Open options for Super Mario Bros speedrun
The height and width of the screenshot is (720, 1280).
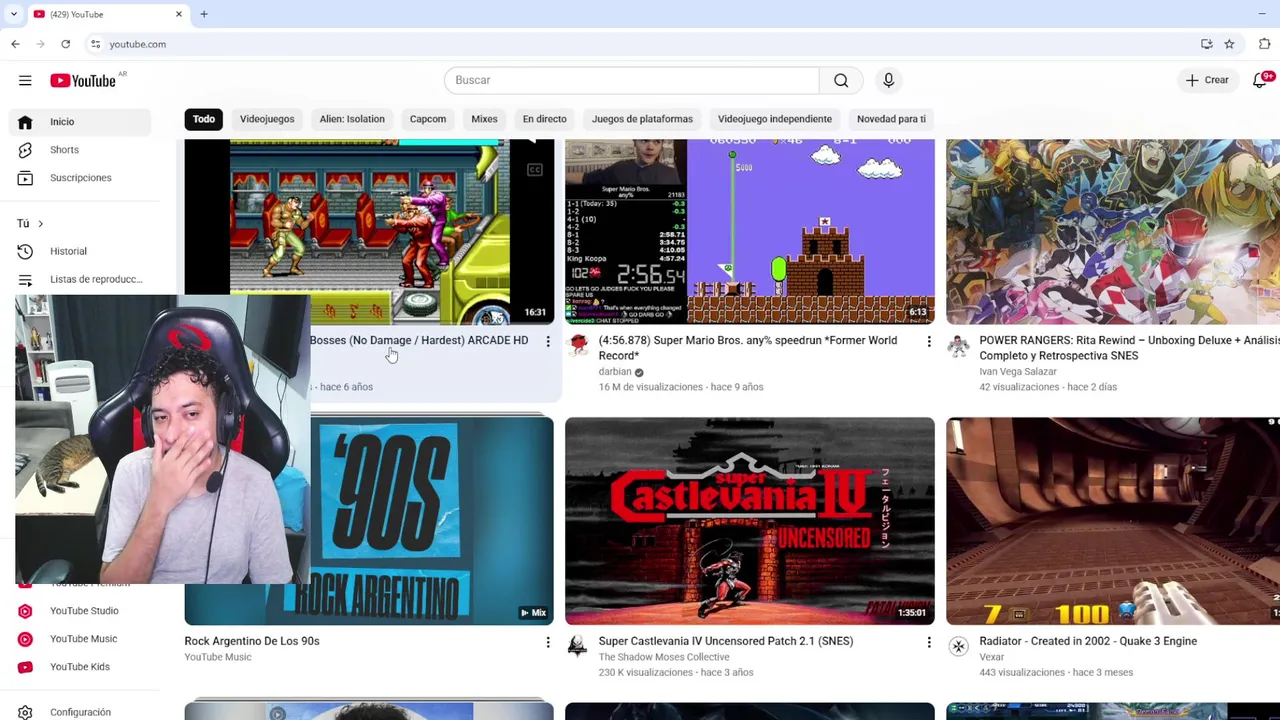[x=929, y=342]
